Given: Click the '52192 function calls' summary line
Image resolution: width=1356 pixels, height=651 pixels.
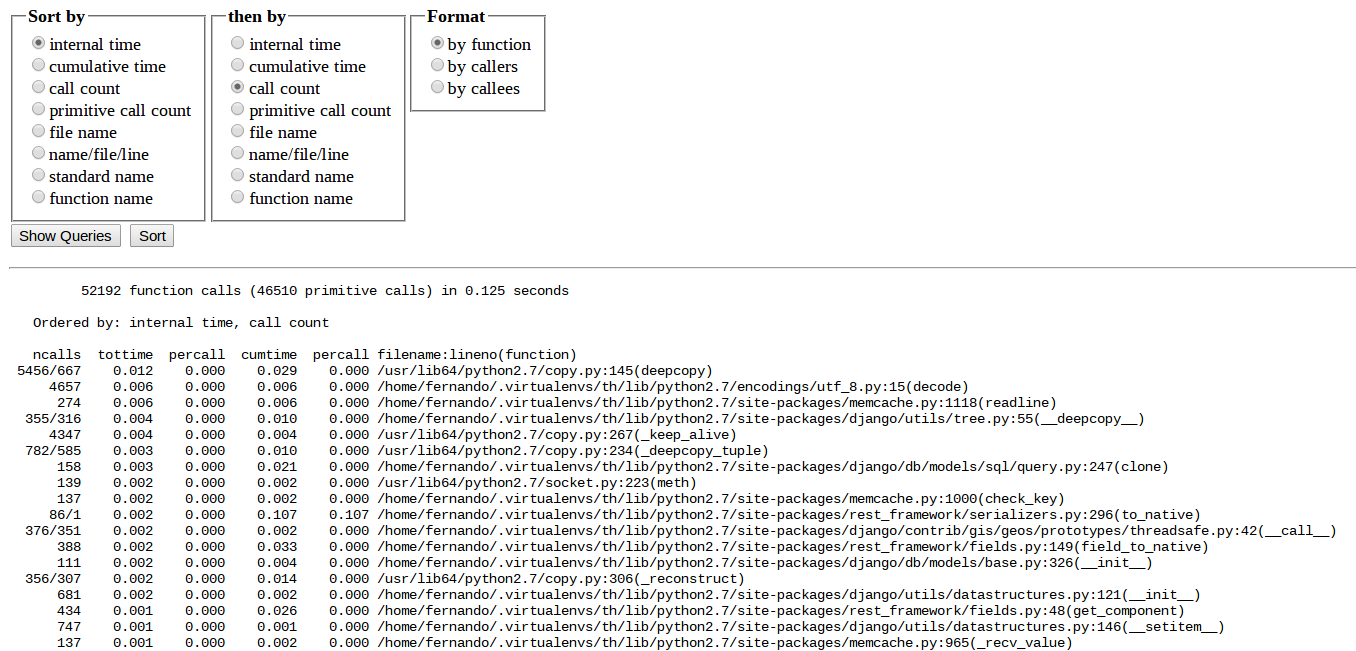Looking at the screenshot, I should 325,291.
